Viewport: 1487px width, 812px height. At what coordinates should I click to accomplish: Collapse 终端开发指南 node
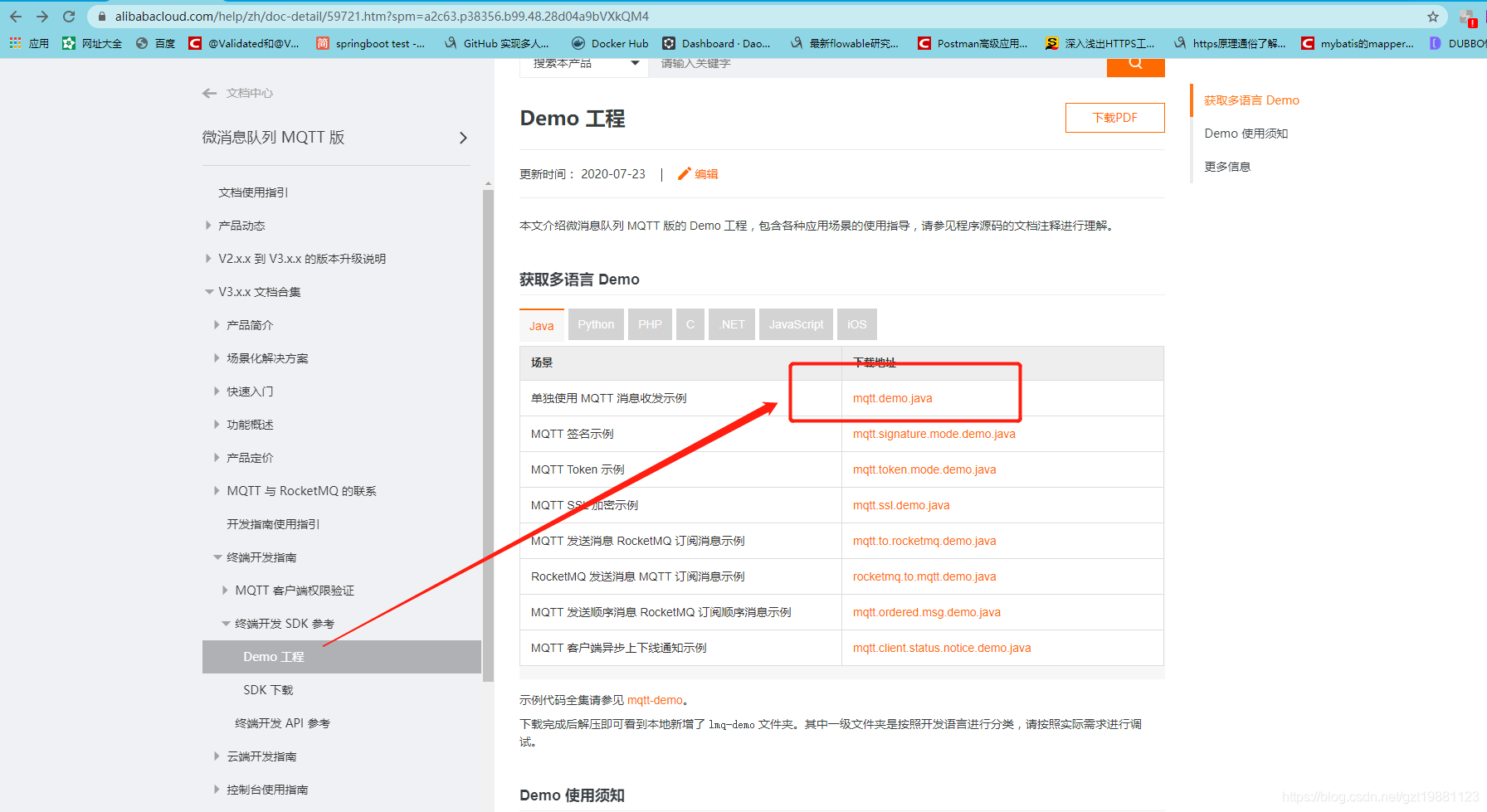click(x=217, y=557)
